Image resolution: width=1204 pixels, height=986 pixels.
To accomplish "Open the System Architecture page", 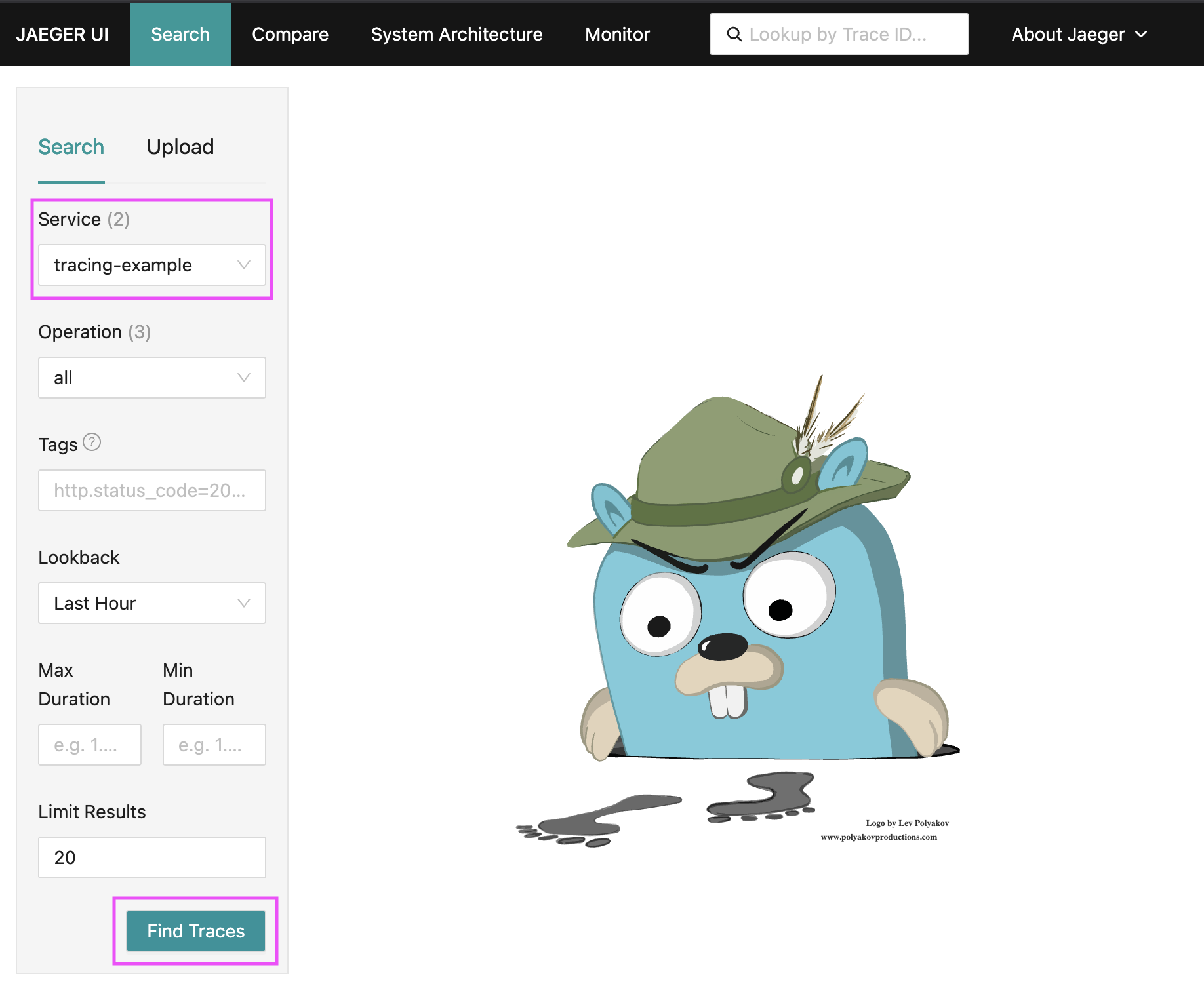I will [x=456, y=34].
